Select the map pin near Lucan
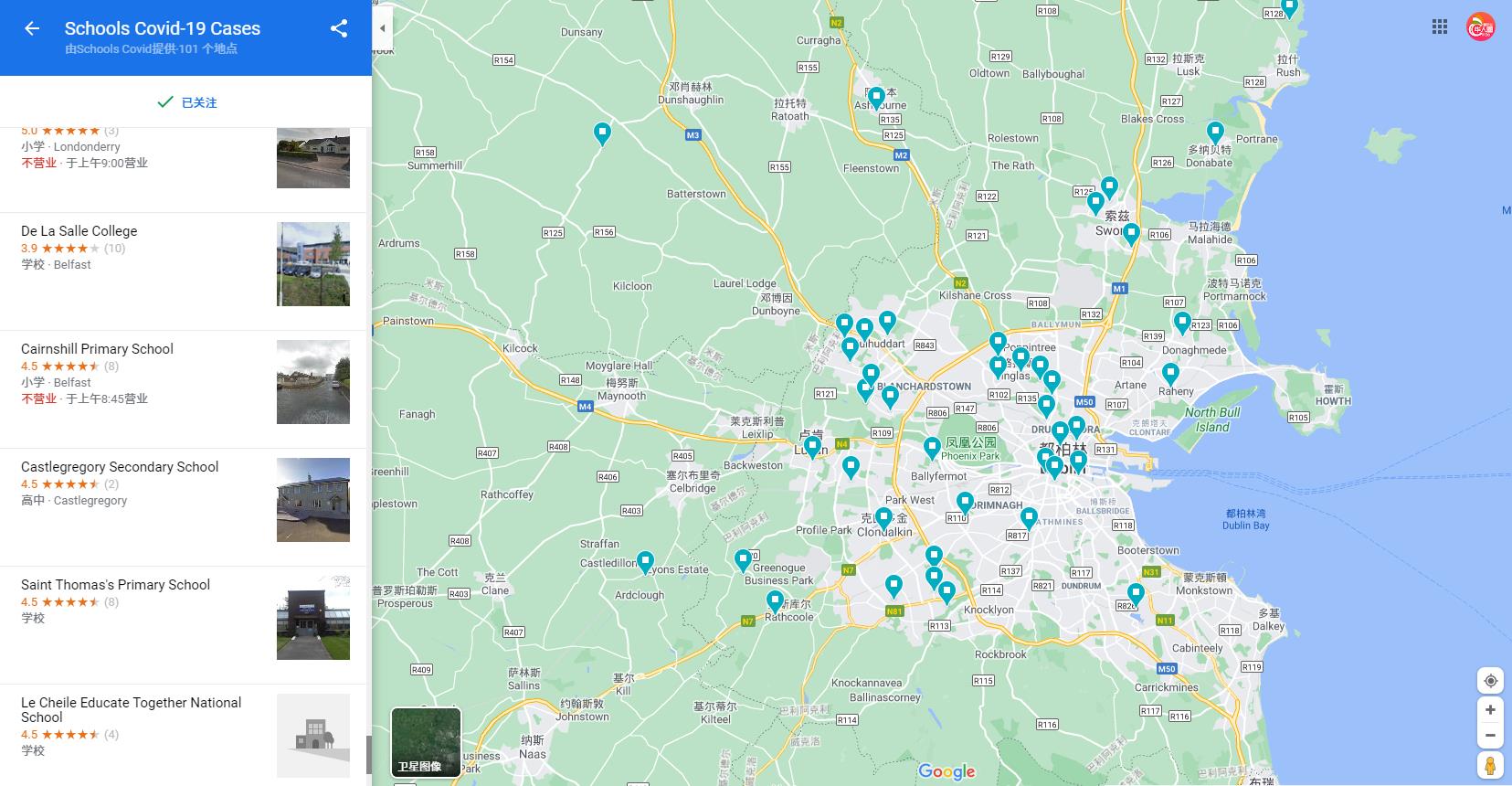Image resolution: width=1512 pixels, height=786 pixels. pyautogui.click(x=812, y=447)
